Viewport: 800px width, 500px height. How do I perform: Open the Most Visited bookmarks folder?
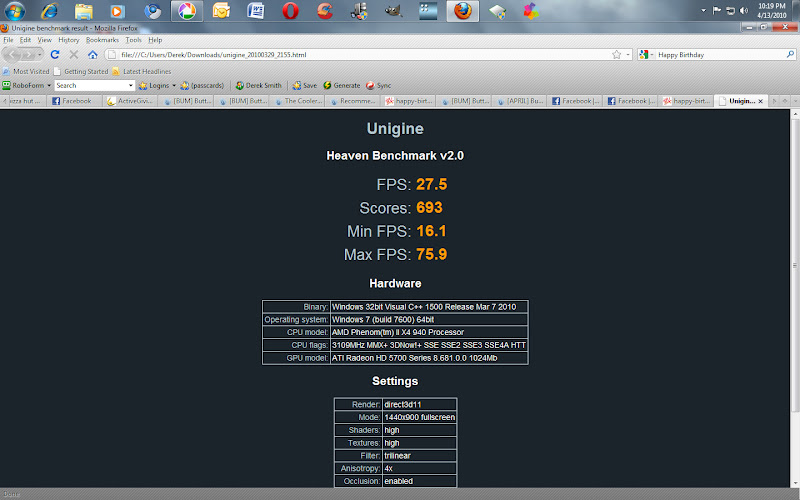(26, 71)
